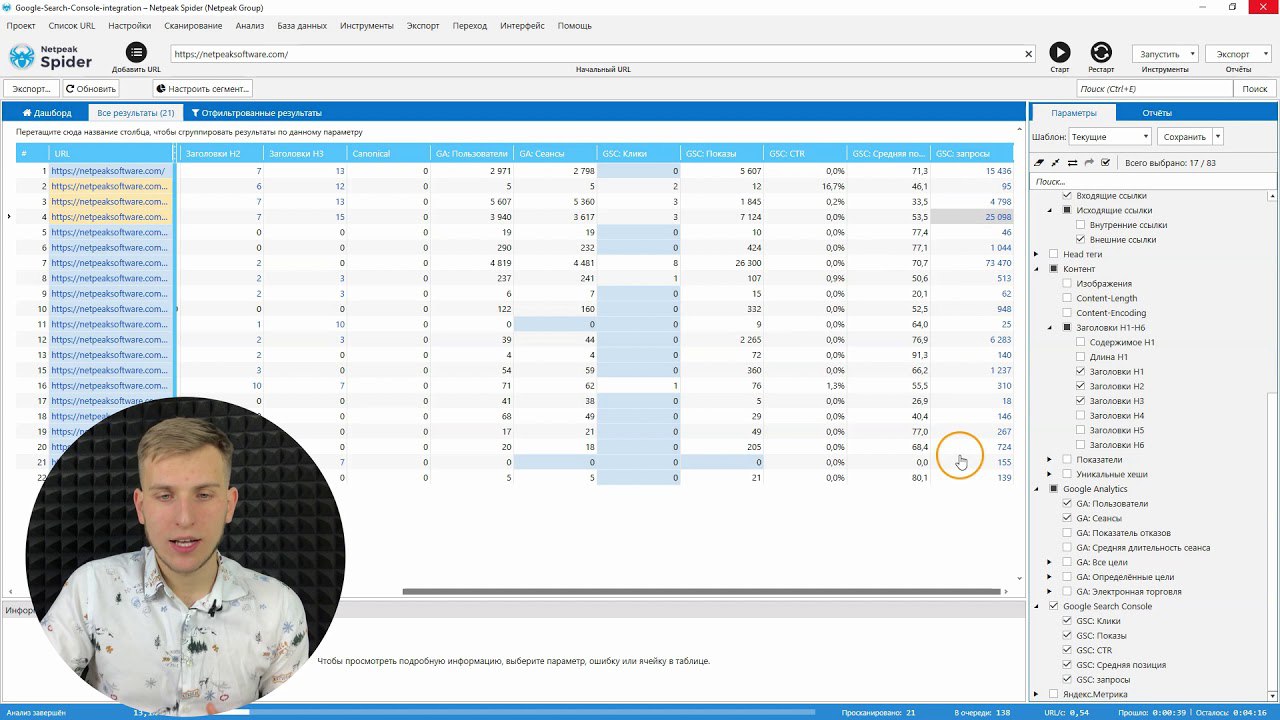The width and height of the screenshot is (1280, 720).
Task: Collapse the Google Analytics tree node
Action: tap(1036, 489)
